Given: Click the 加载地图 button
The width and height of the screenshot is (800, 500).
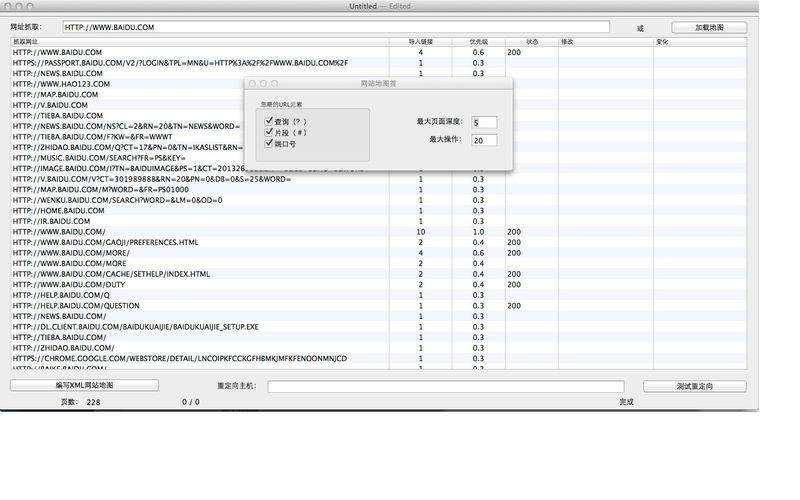Looking at the screenshot, I should (x=709, y=28).
